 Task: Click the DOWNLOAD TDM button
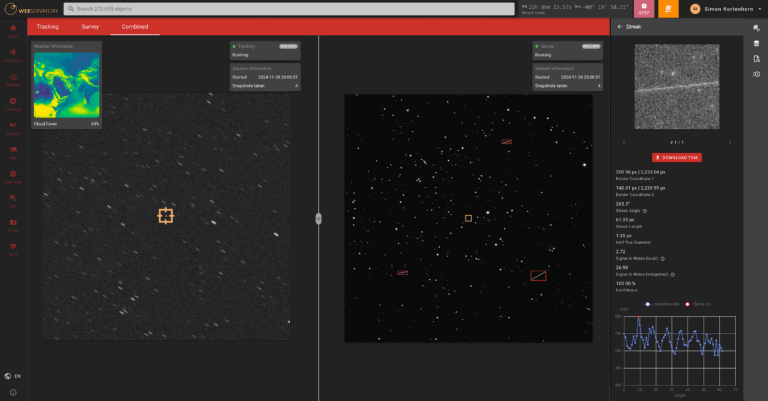[676, 157]
